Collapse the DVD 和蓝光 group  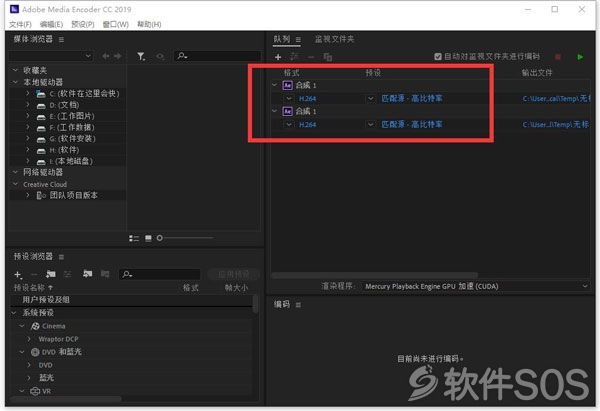(x=22, y=352)
